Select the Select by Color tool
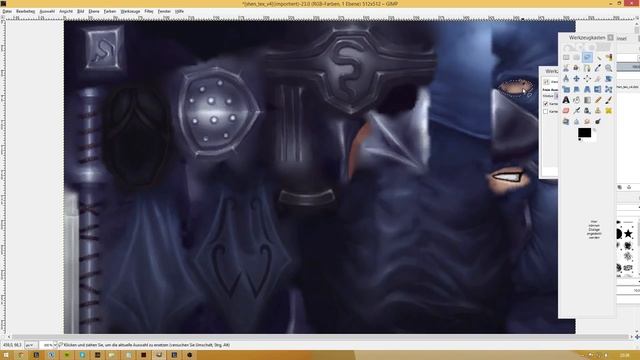This screenshot has height=360, width=640. click(x=608, y=57)
